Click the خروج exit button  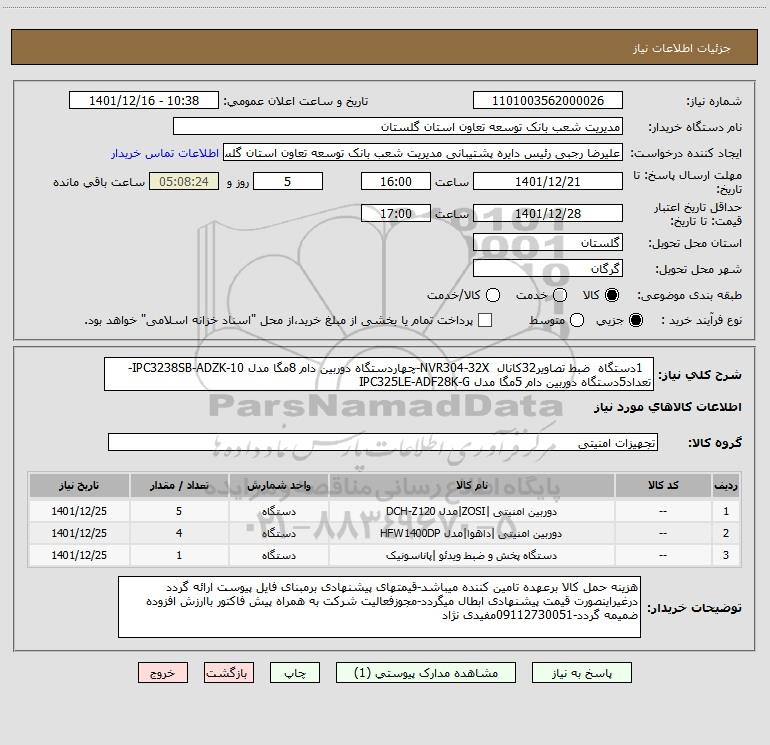(x=163, y=673)
